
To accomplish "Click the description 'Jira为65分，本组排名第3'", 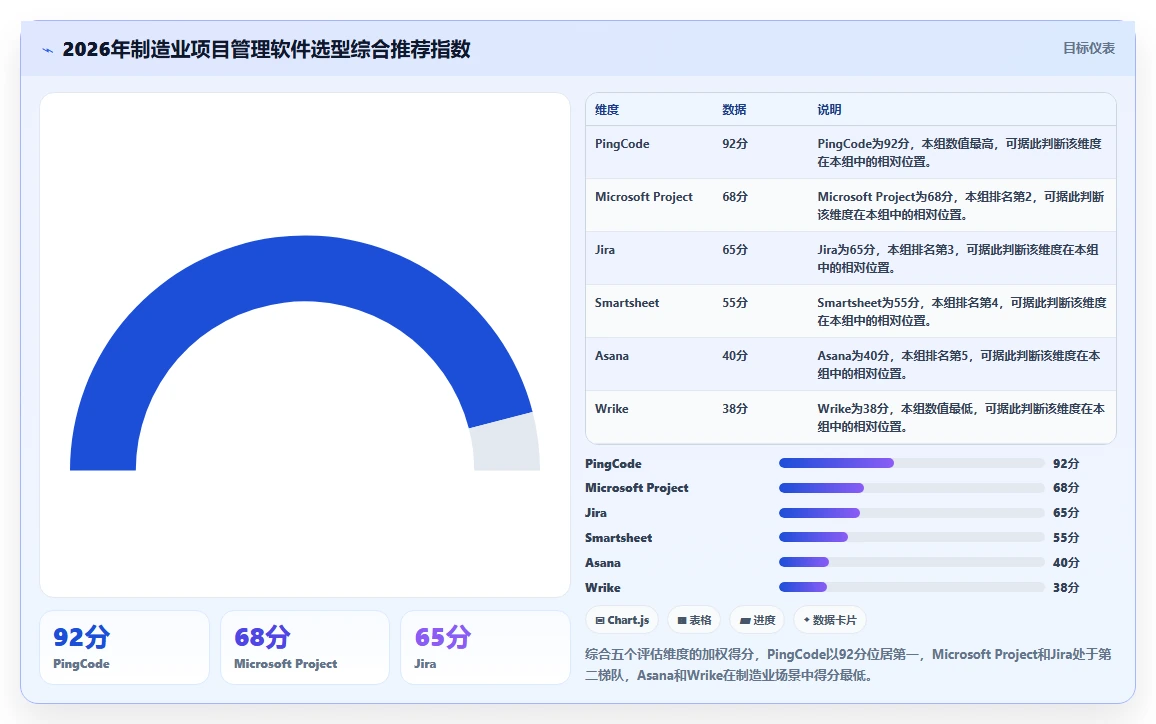I will (x=958, y=259).
